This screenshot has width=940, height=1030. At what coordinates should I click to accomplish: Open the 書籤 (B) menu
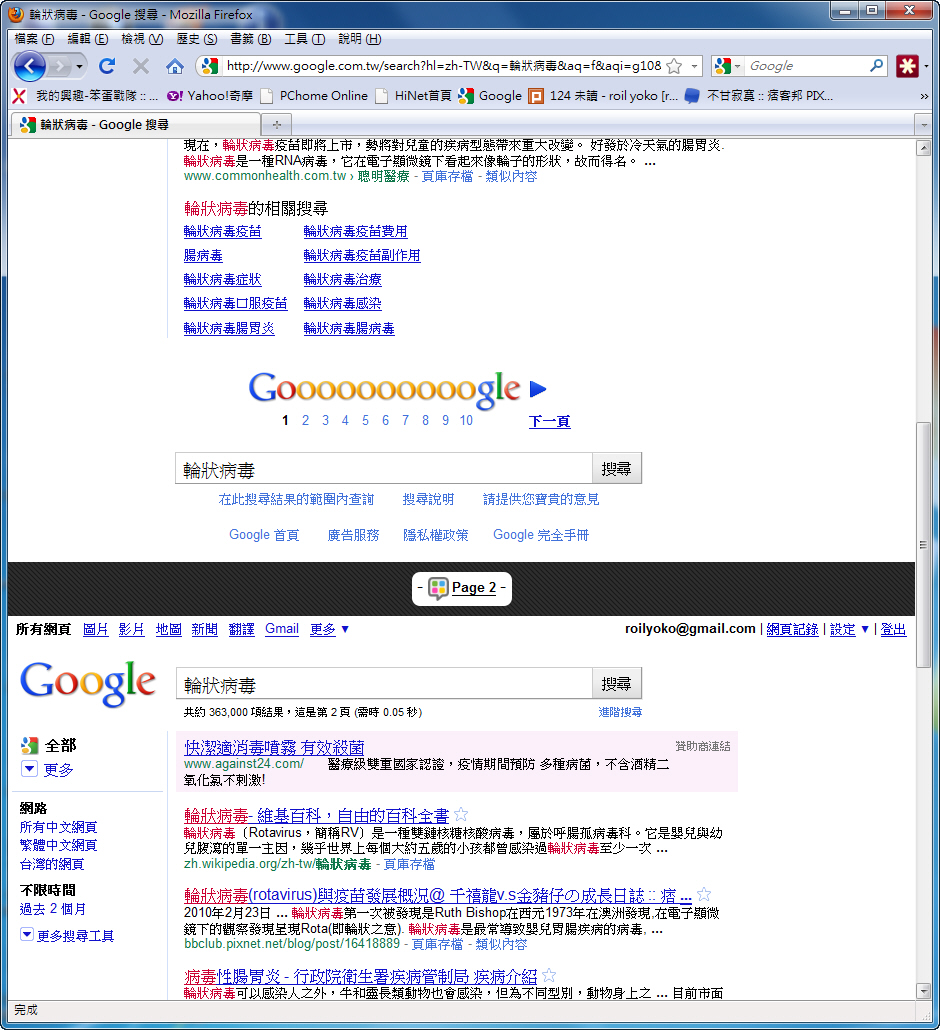click(250, 39)
